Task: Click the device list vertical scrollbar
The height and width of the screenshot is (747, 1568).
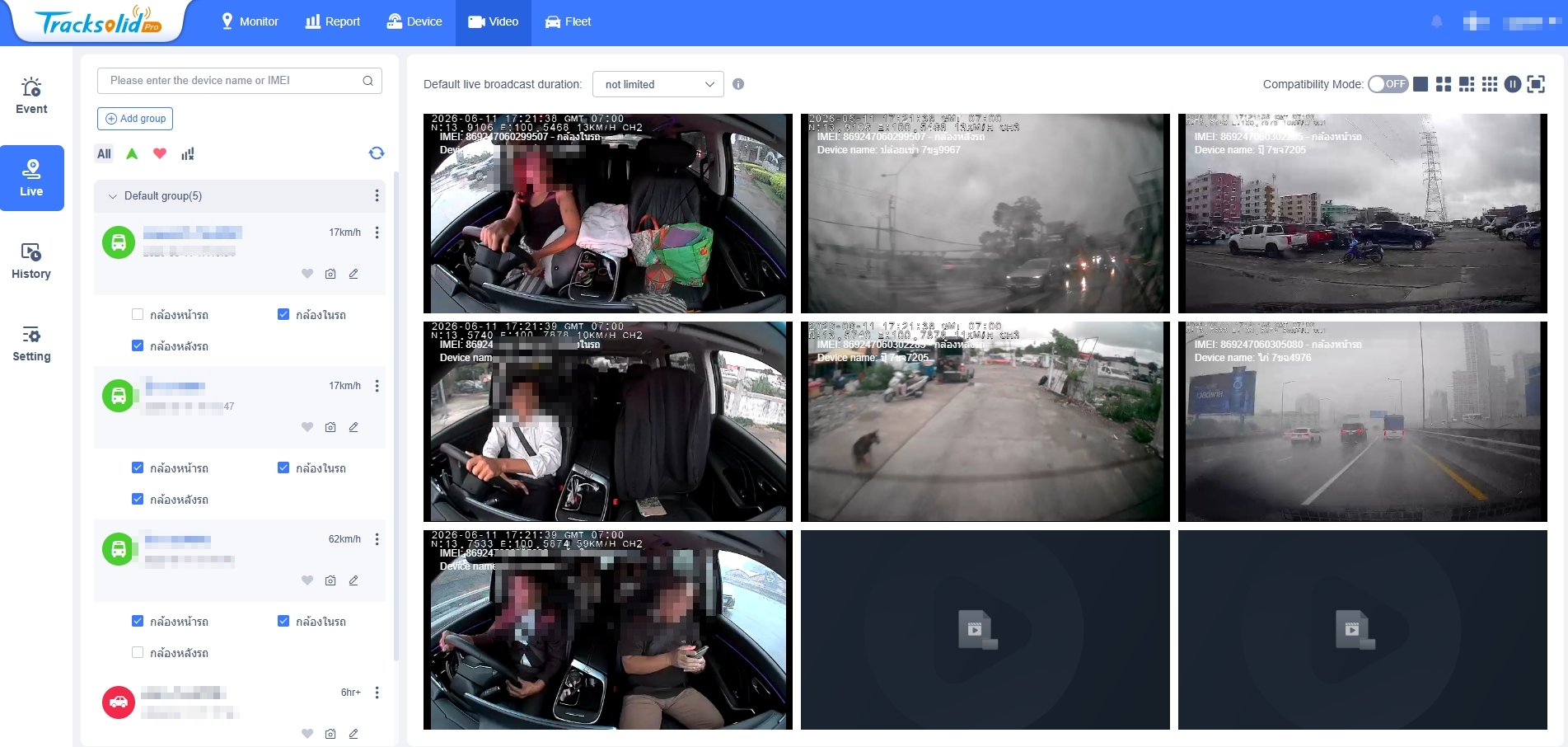Action: [x=396, y=416]
